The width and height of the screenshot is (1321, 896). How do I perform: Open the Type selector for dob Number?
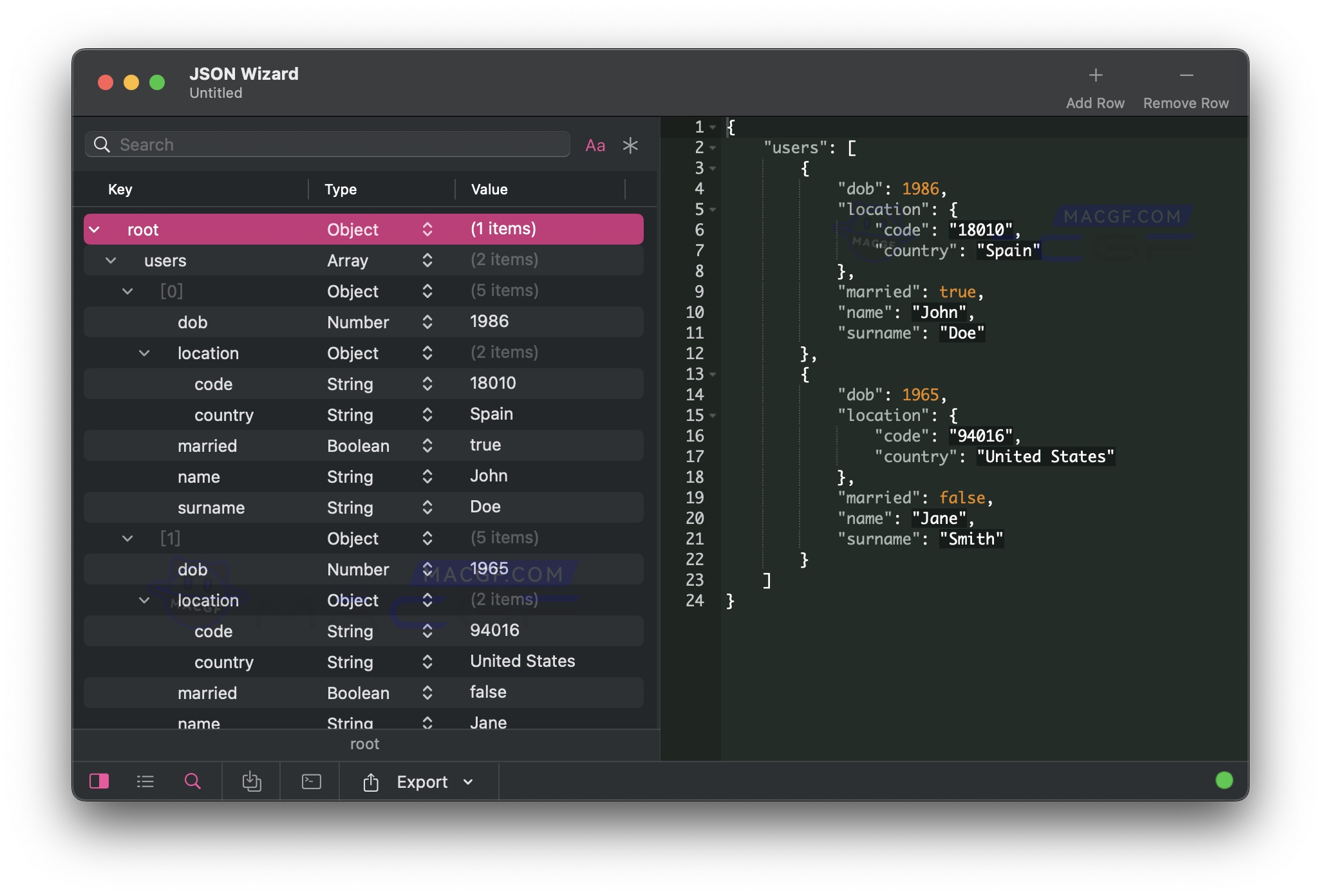pos(427,322)
